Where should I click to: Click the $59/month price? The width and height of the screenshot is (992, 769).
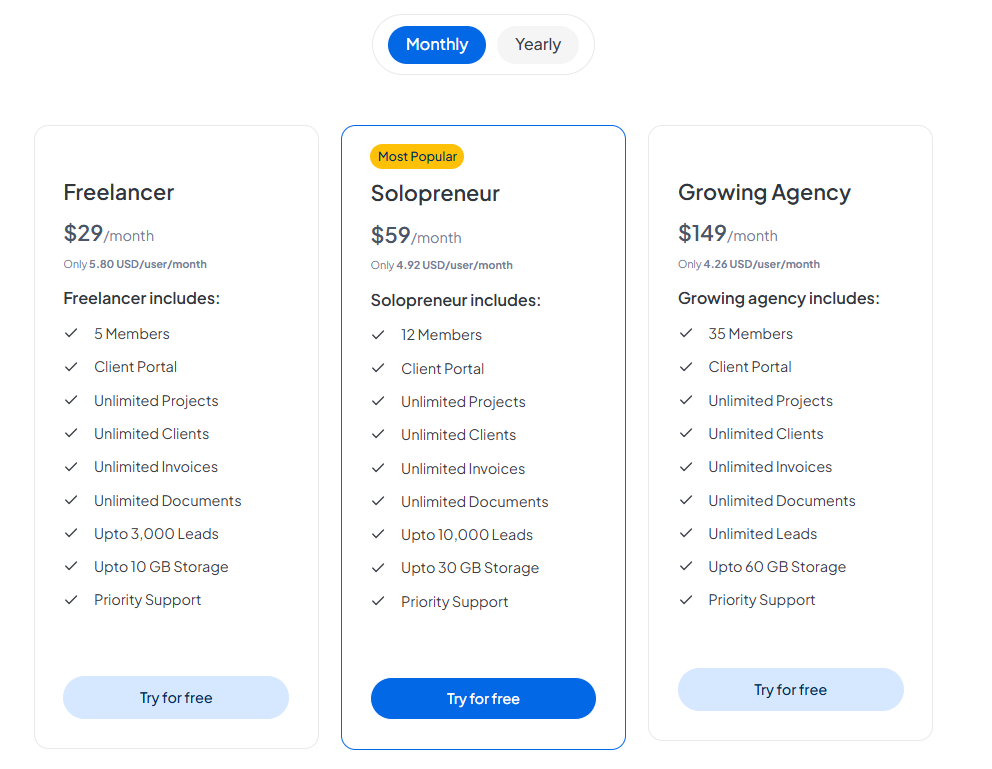[x=416, y=236]
